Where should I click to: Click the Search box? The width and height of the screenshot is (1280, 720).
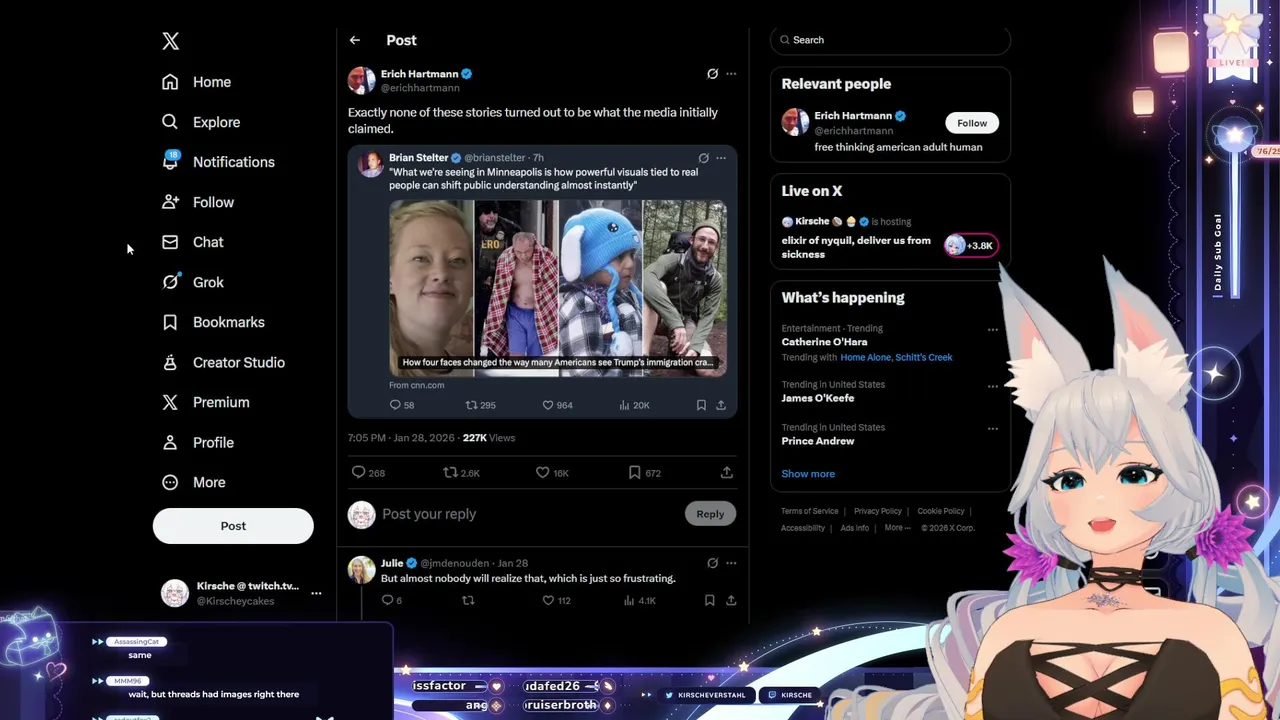click(x=890, y=40)
